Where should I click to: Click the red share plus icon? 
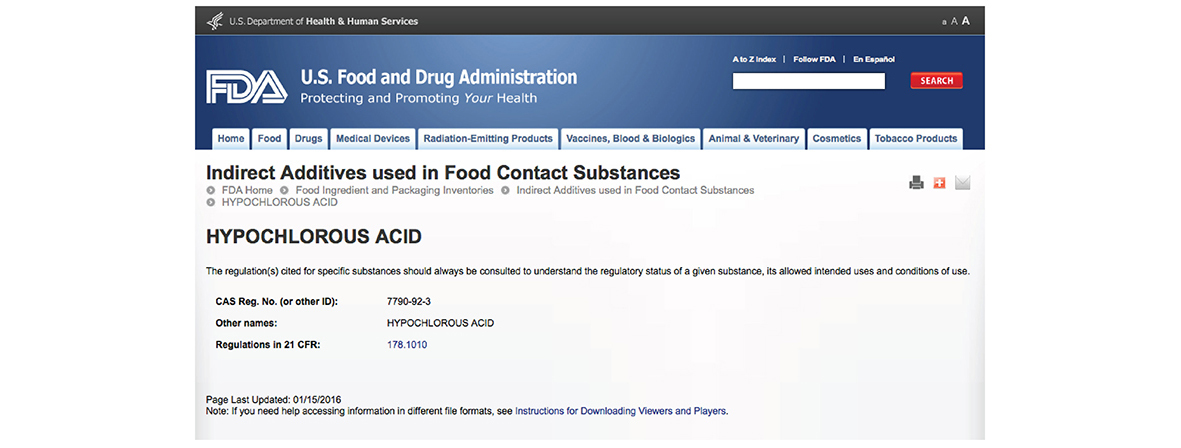click(x=939, y=183)
